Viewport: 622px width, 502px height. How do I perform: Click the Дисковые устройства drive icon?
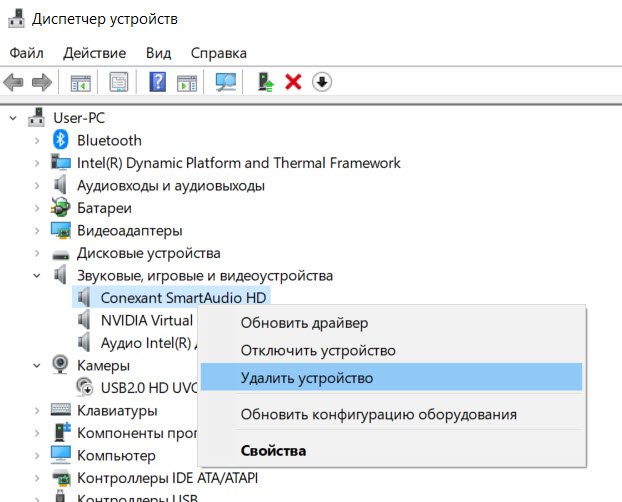coord(61,255)
